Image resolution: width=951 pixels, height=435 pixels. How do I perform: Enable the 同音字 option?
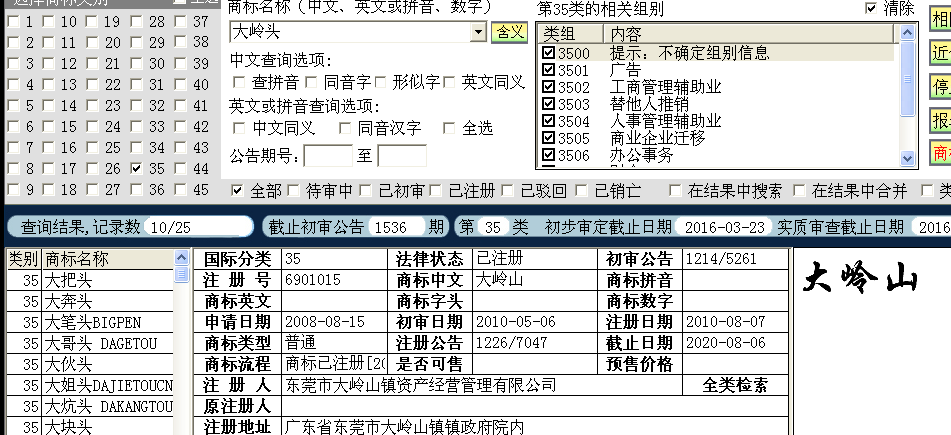[x=311, y=82]
